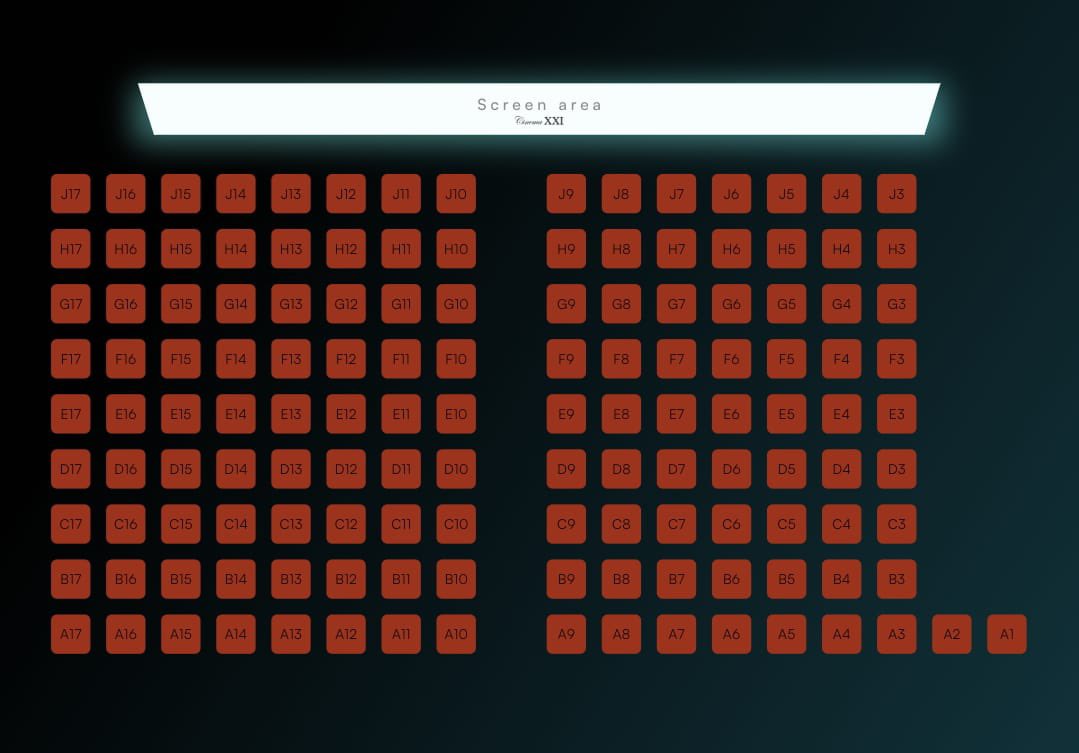This screenshot has width=1079, height=753.
Task: Choose seat H16
Action: [126, 248]
